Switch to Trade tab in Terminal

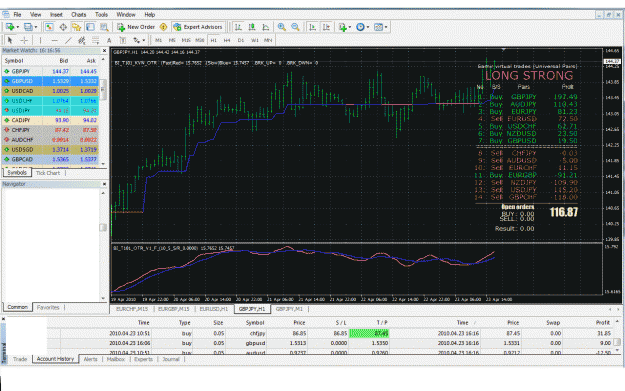pyautogui.click(x=20, y=359)
